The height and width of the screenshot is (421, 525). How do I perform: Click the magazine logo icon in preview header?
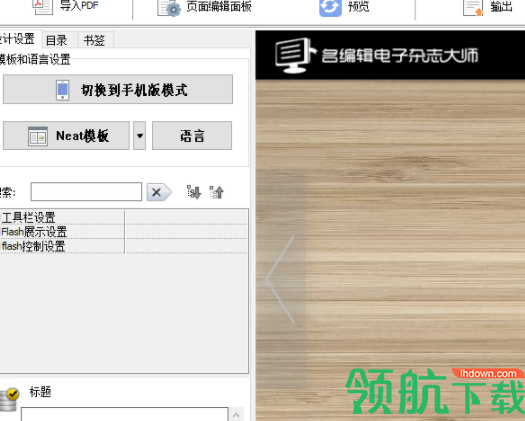pyautogui.click(x=295, y=55)
